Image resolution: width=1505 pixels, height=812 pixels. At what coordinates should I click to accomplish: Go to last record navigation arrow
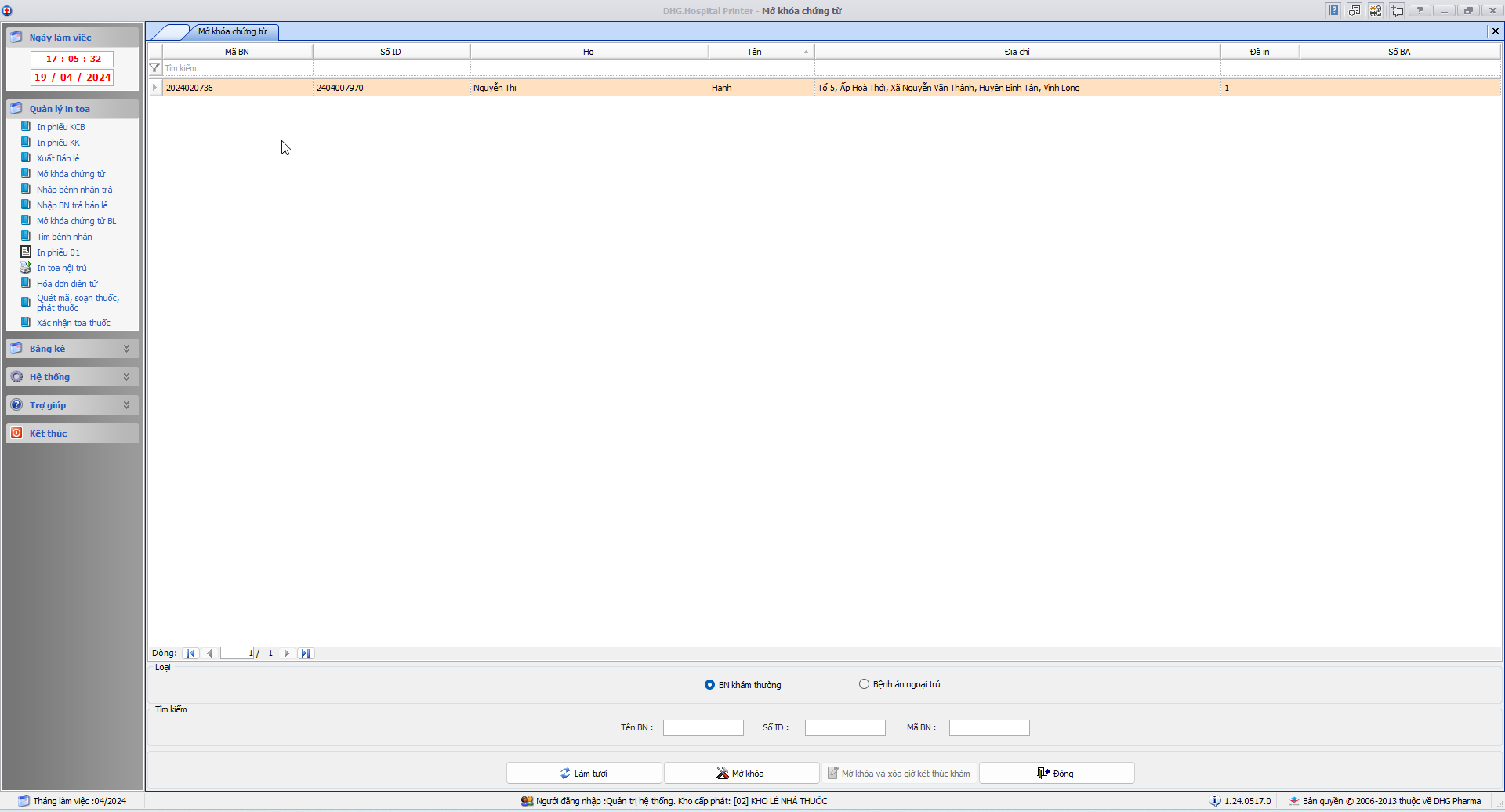tap(306, 653)
